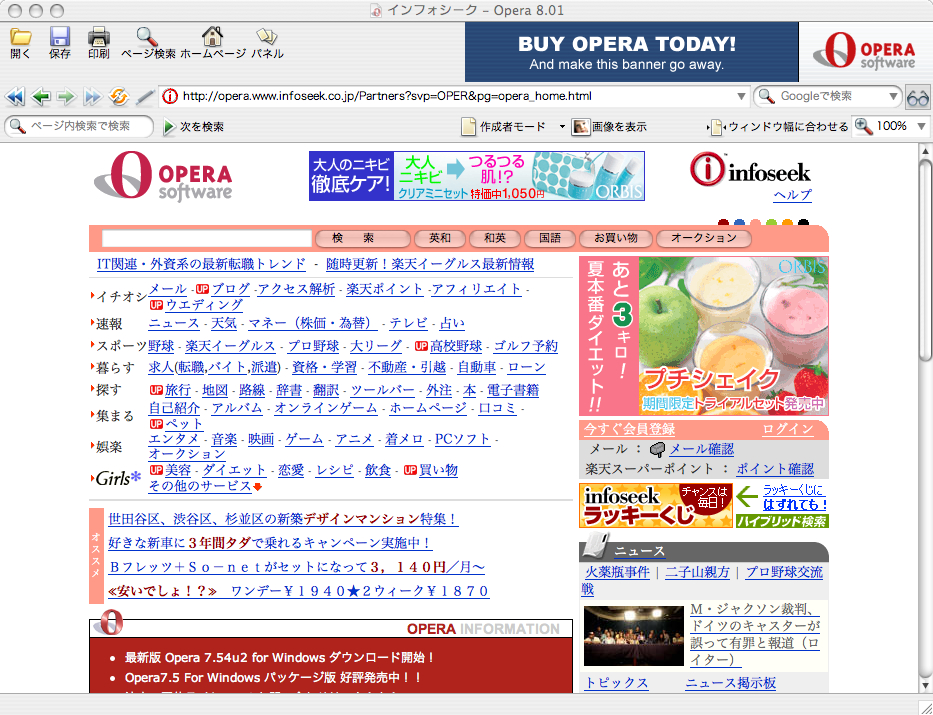Viewport: 933px width, 715px height.
Task: Open the ハイブリッド検索 green button
Action: click(782, 522)
